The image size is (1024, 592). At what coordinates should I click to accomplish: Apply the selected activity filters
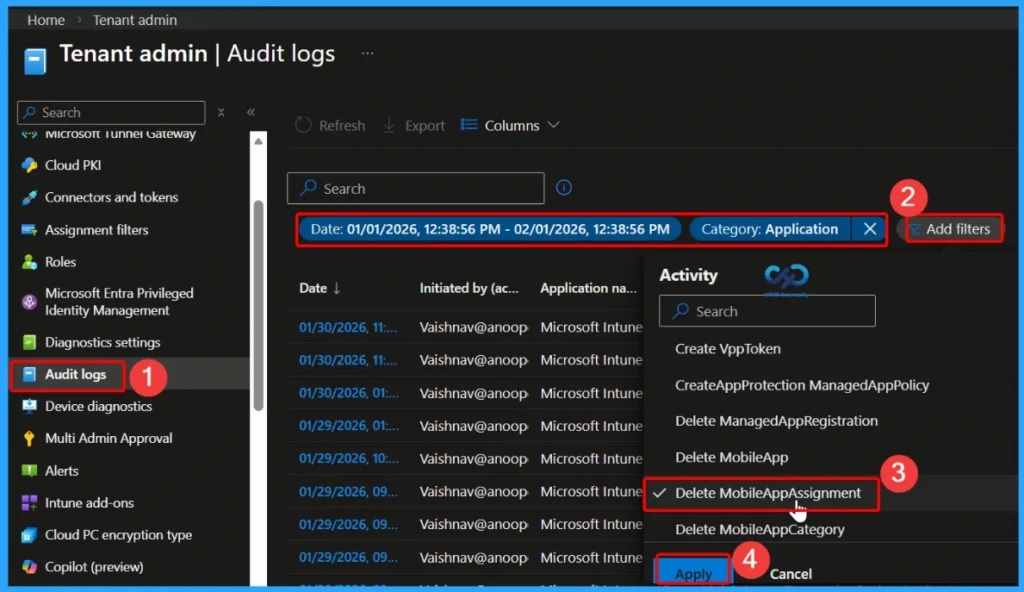point(692,571)
